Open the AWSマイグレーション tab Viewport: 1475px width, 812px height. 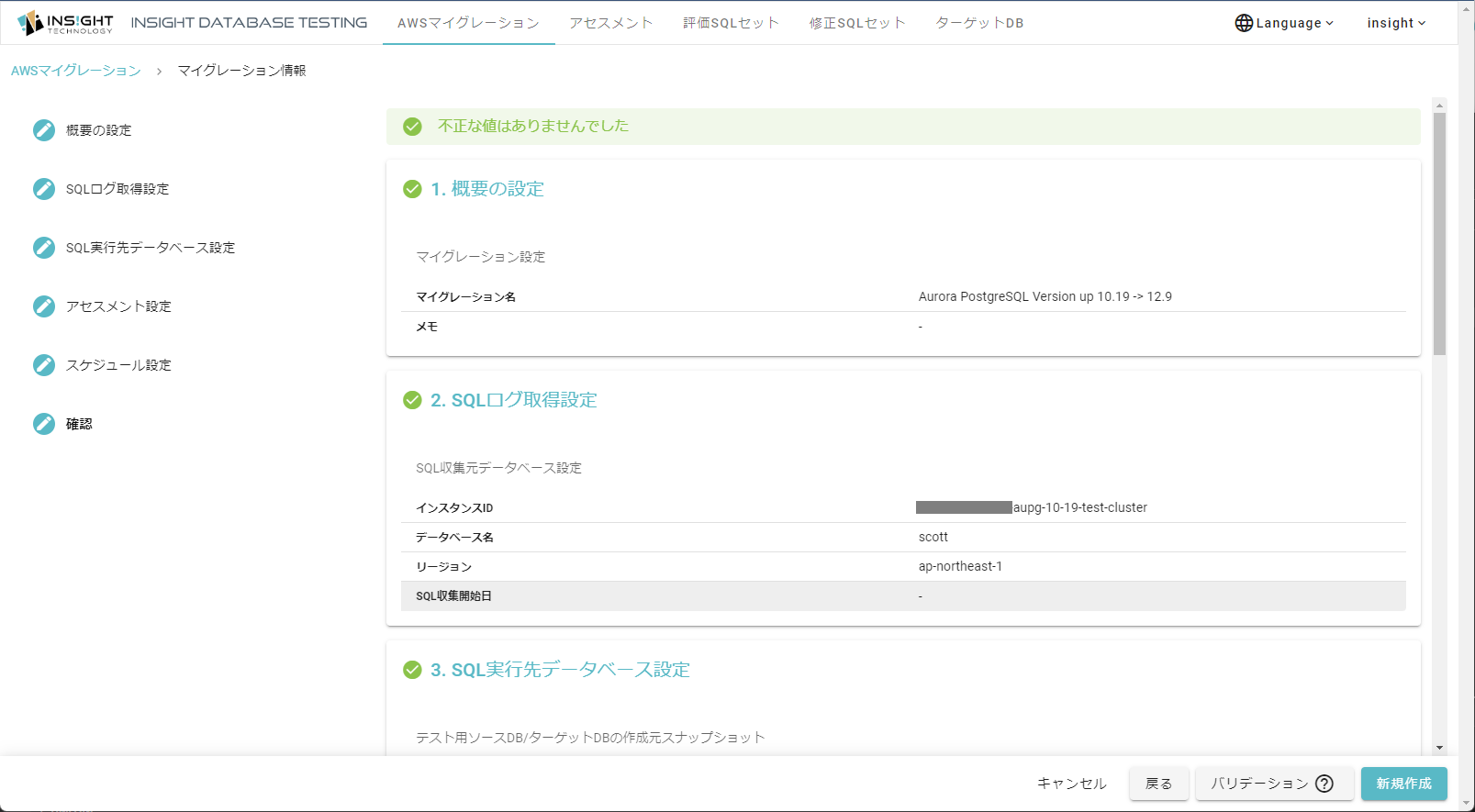coord(468,23)
